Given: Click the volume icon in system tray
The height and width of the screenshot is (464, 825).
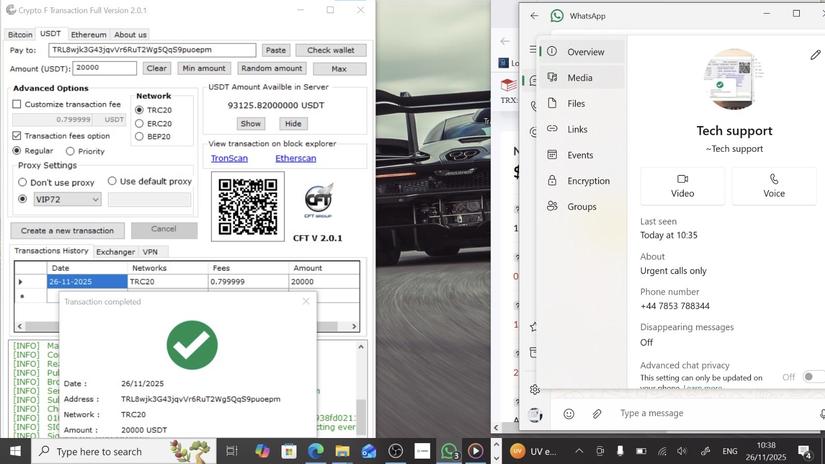Looking at the screenshot, I should pyautogui.click(x=682, y=451).
